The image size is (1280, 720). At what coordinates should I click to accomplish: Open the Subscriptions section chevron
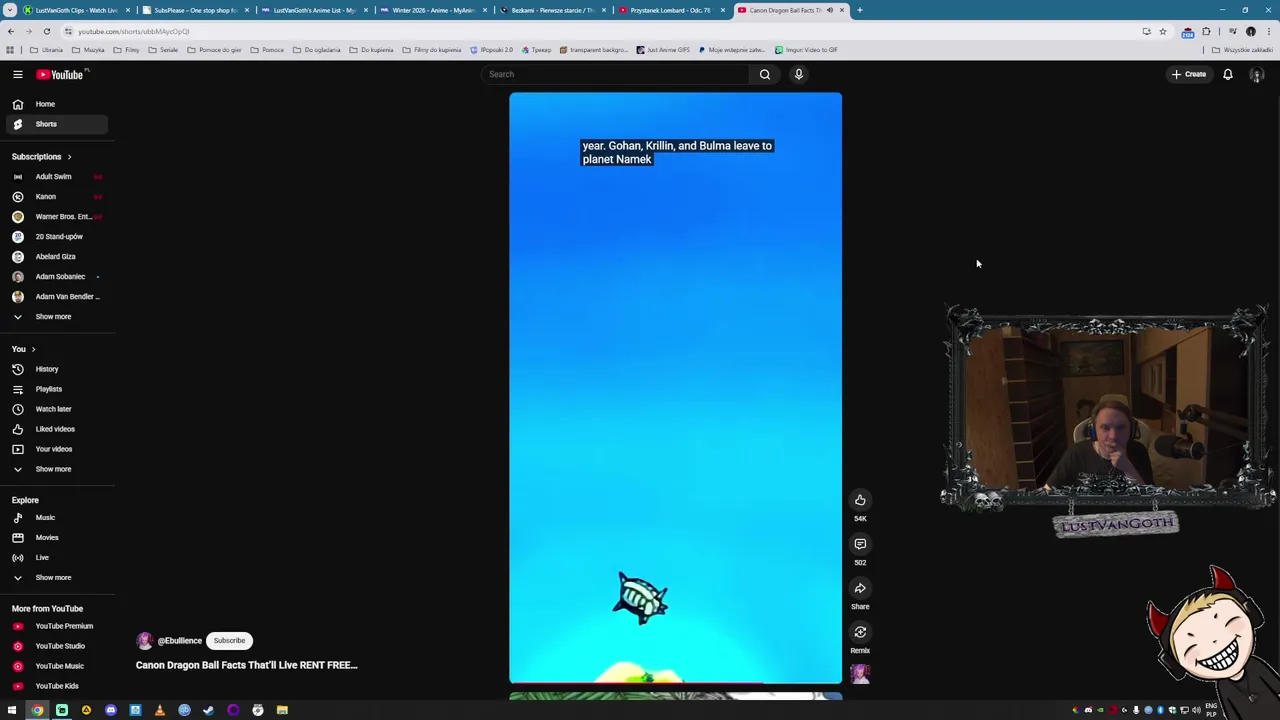pyautogui.click(x=69, y=157)
